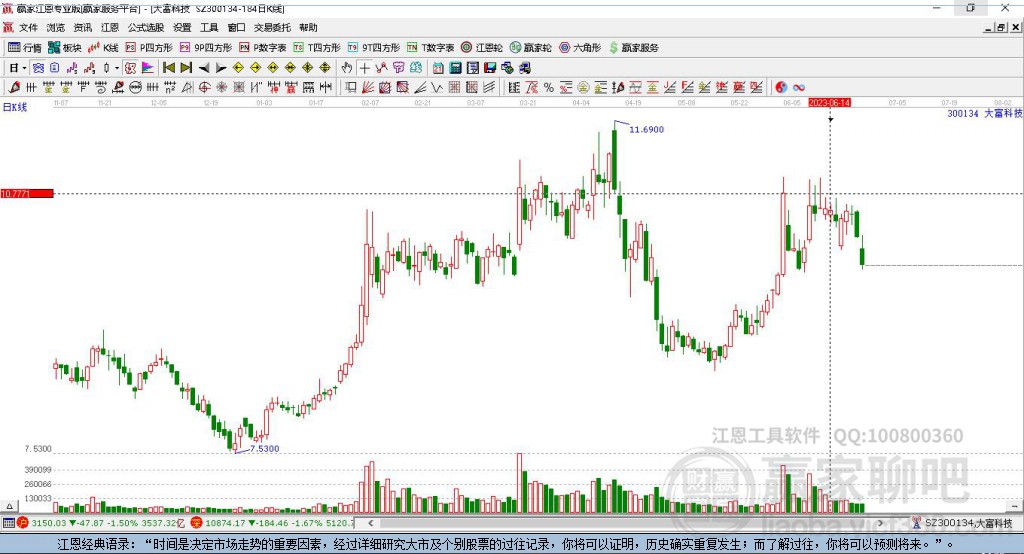Open the 交易委托 menu
Screen dimensions: 1024x554
272,27
